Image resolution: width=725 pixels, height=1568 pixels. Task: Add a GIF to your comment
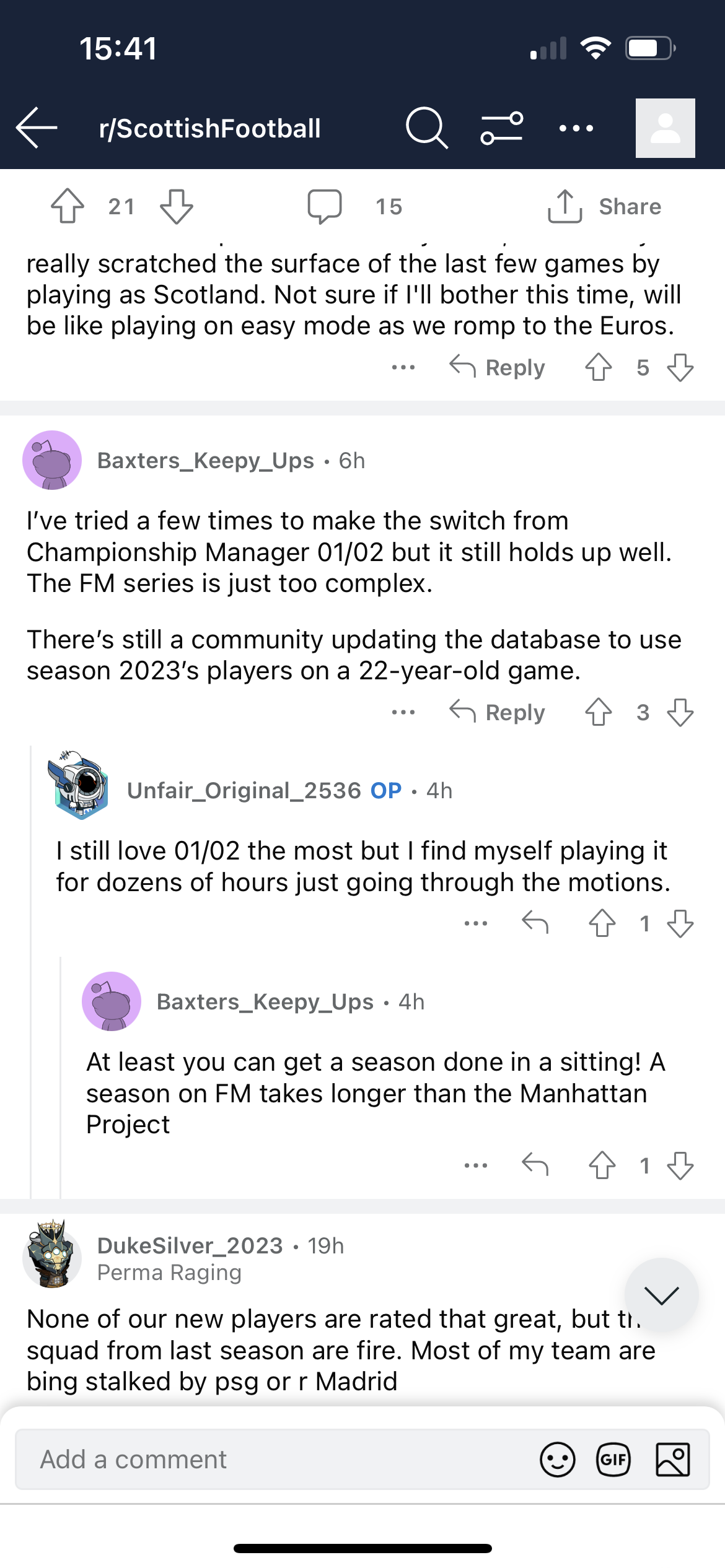[613, 1460]
